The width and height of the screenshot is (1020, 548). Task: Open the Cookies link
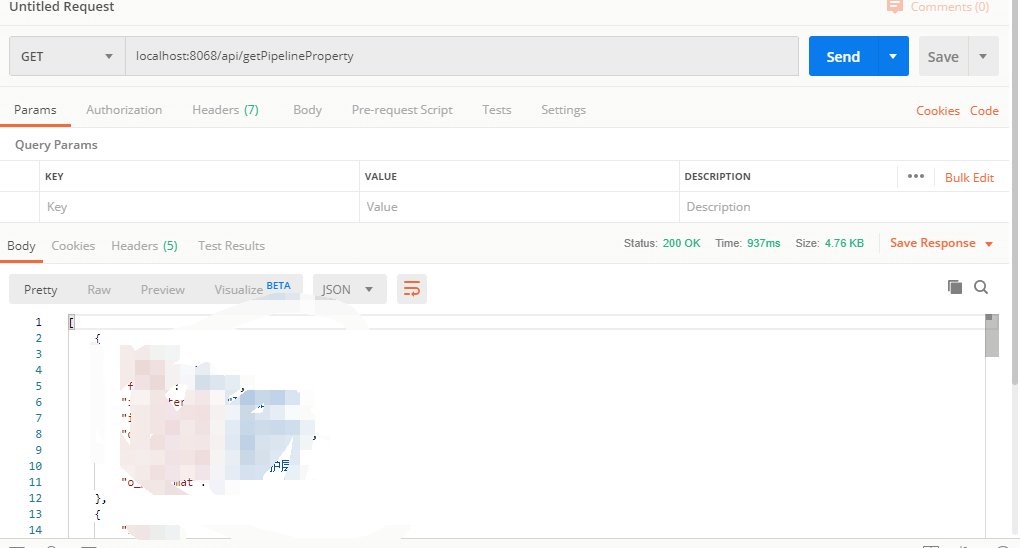click(938, 111)
